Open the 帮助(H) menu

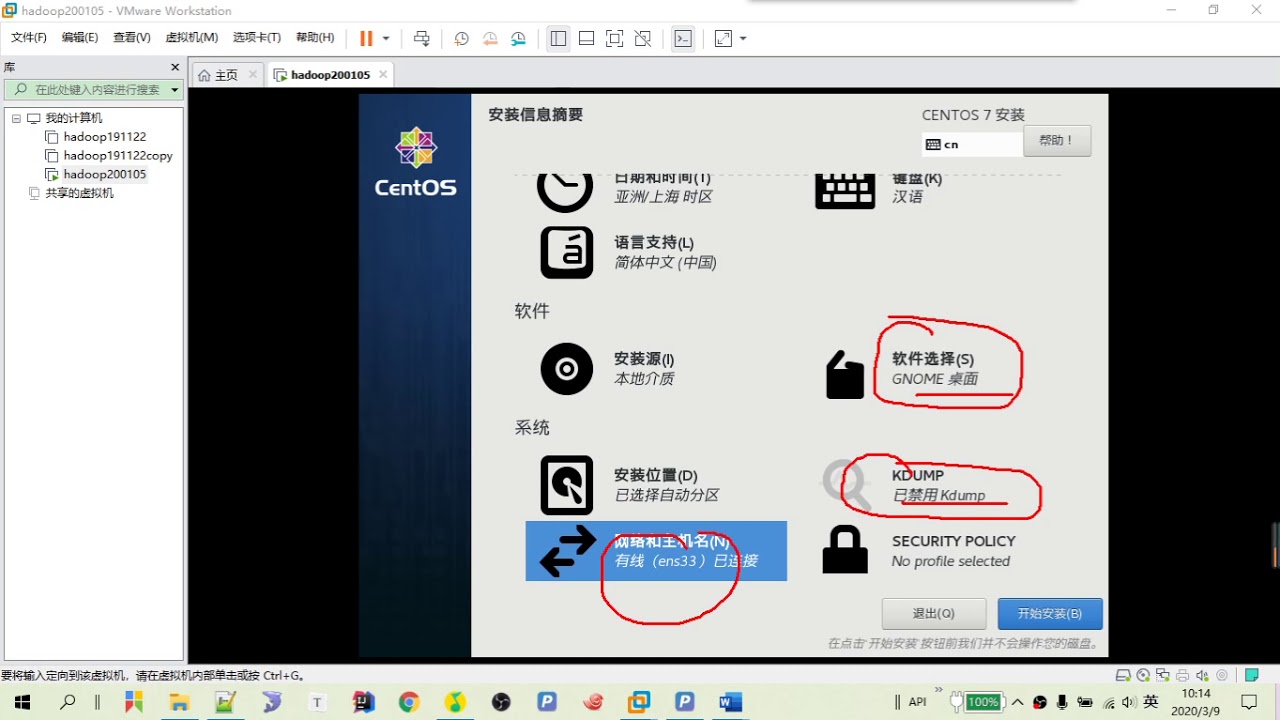(315, 37)
